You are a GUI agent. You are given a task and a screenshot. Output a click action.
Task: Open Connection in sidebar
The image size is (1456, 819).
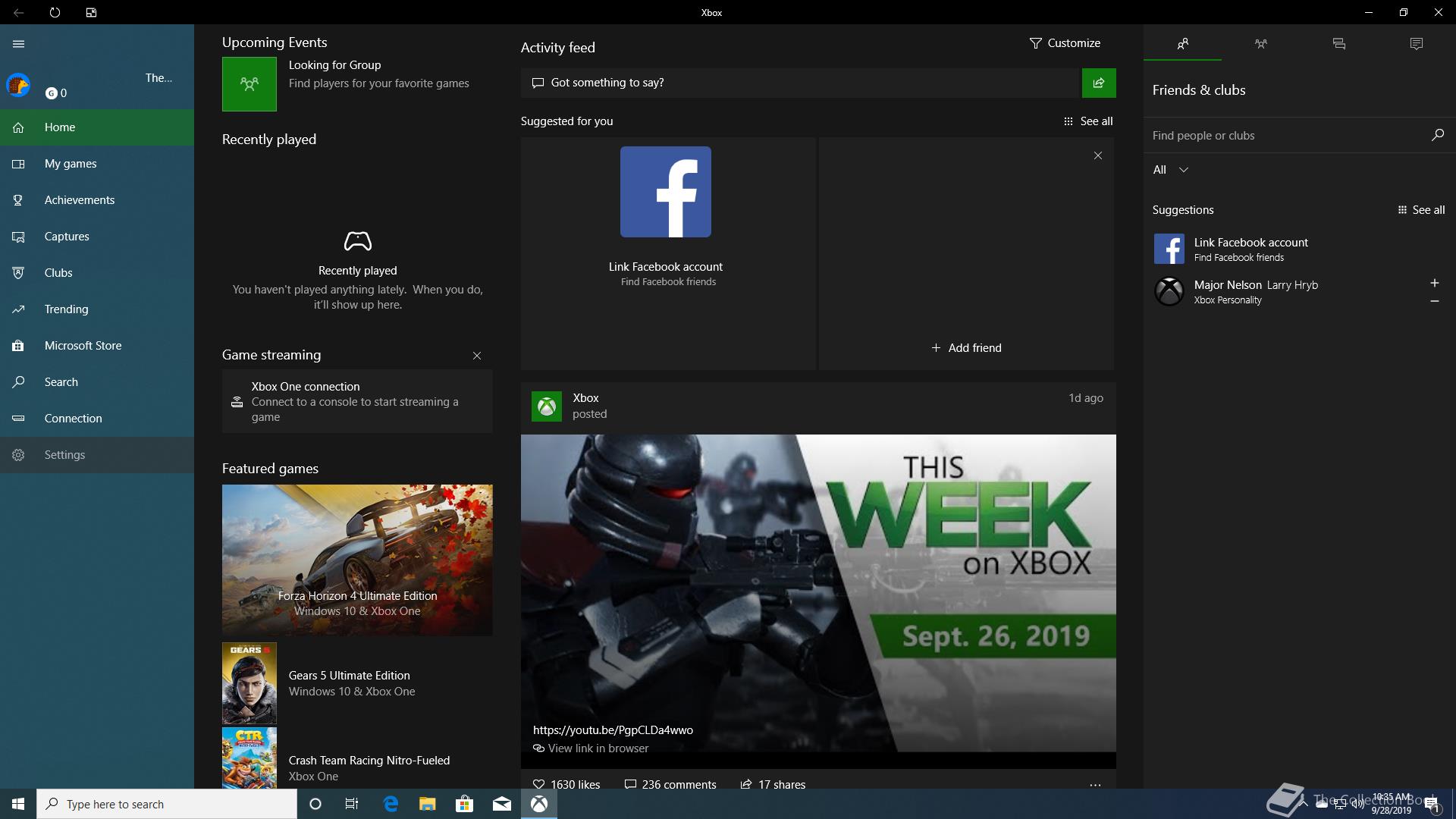click(x=97, y=419)
